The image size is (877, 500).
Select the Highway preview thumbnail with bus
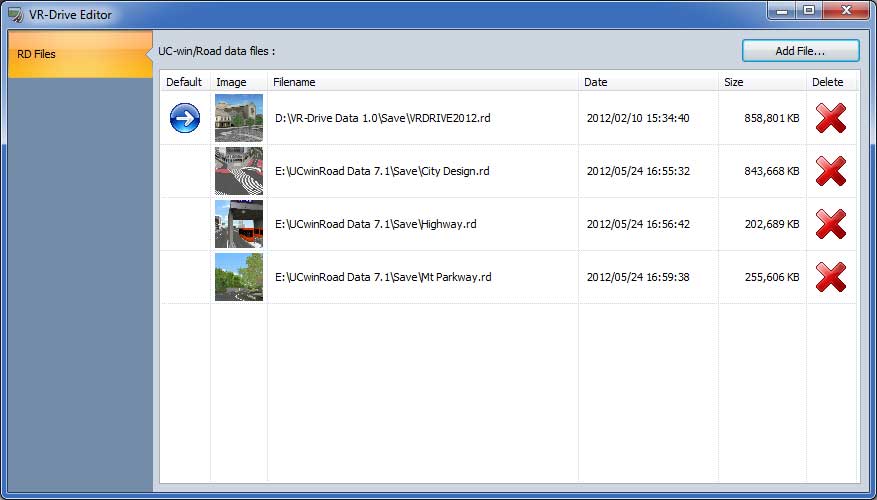tap(239, 224)
